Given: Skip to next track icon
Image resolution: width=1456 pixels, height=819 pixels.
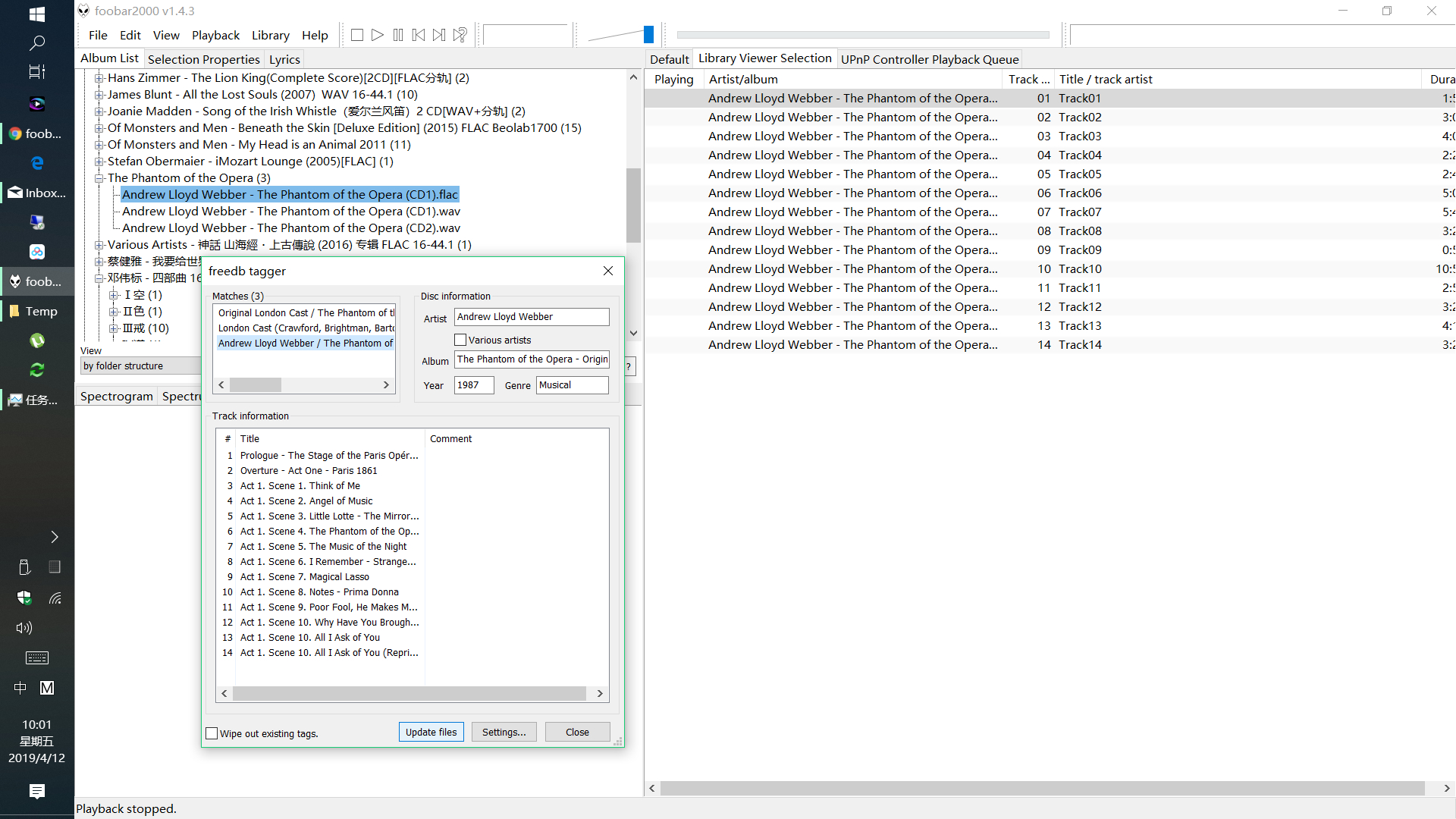Looking at the screenshot, I should (439, 35).
